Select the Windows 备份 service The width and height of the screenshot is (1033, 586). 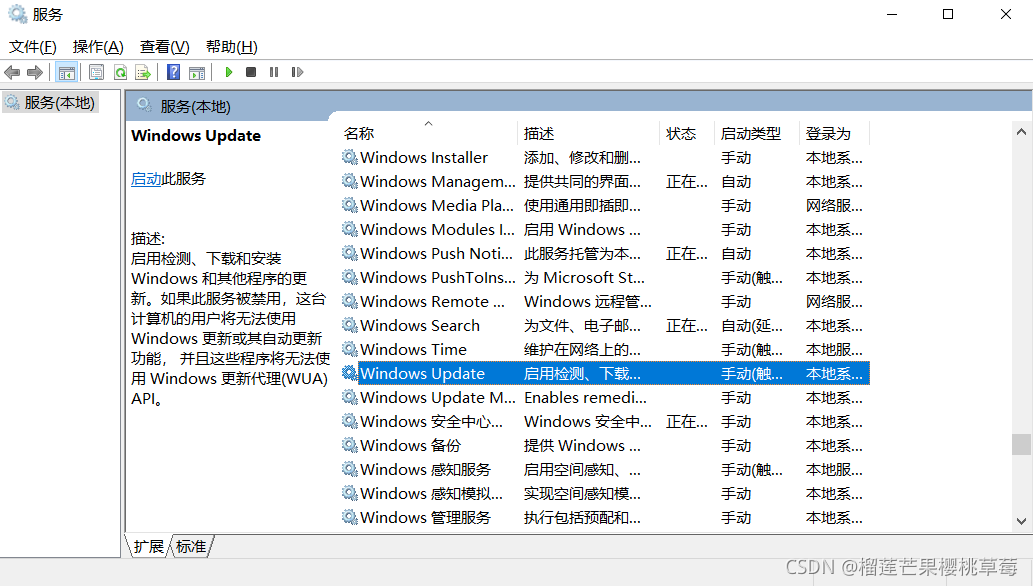pos(410,446)
